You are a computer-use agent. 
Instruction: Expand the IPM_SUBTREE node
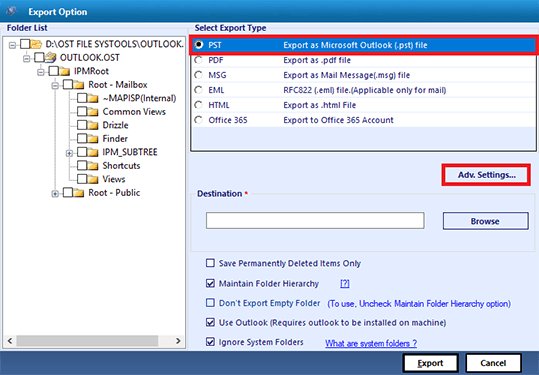[x=69, y=153]
